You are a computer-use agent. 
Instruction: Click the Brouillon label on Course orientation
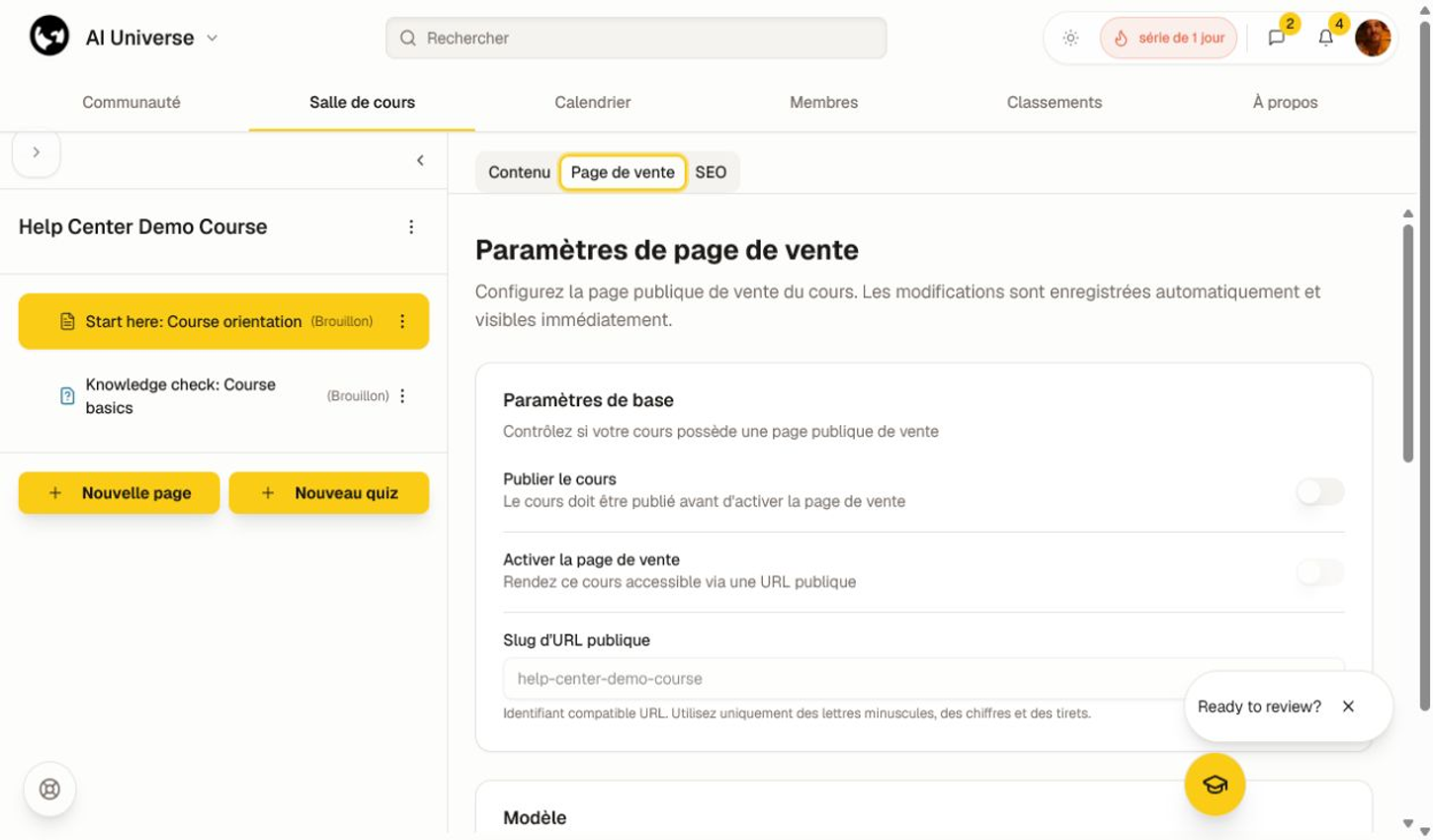[x=342, y=321]
